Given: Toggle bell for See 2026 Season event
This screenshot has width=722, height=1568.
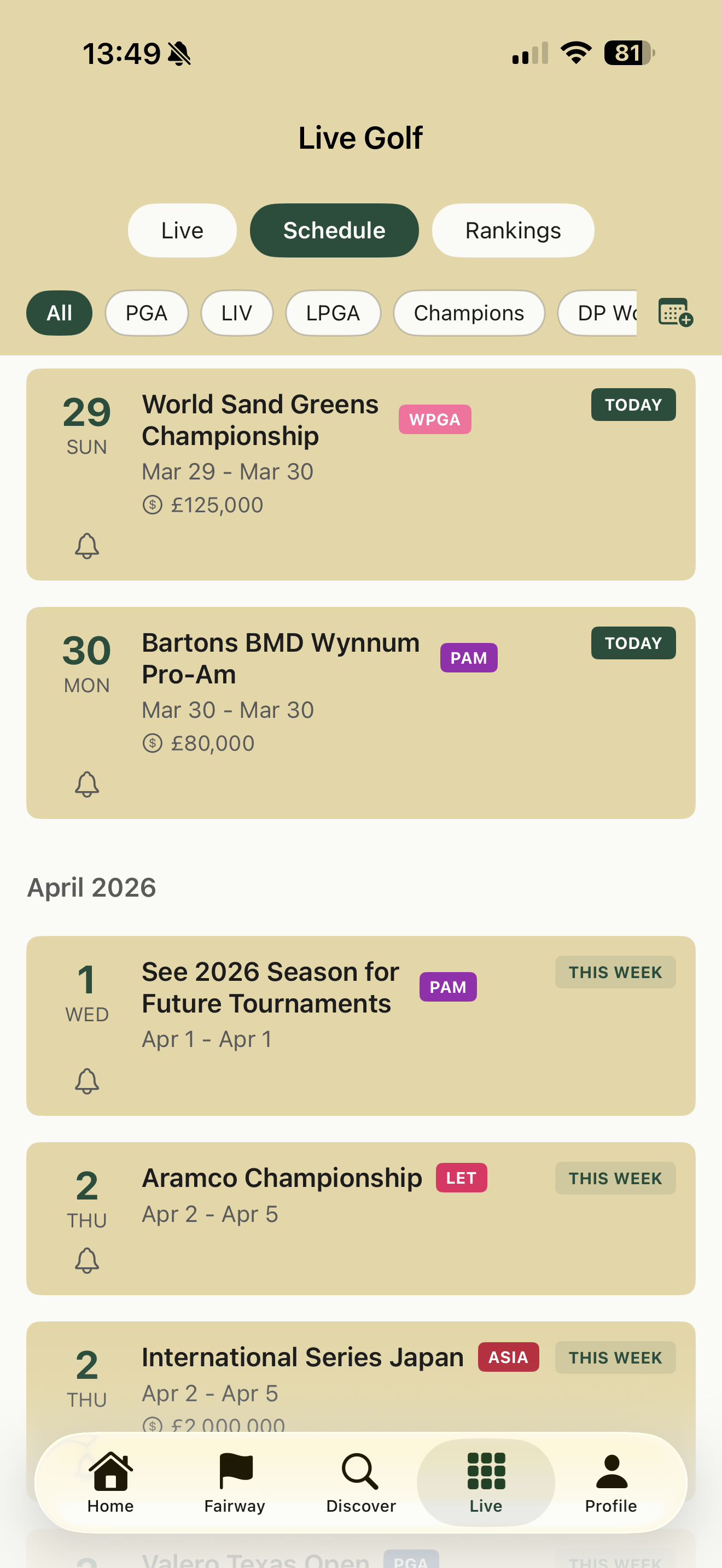Looking at the screenshot, I should click(87, 1081).
